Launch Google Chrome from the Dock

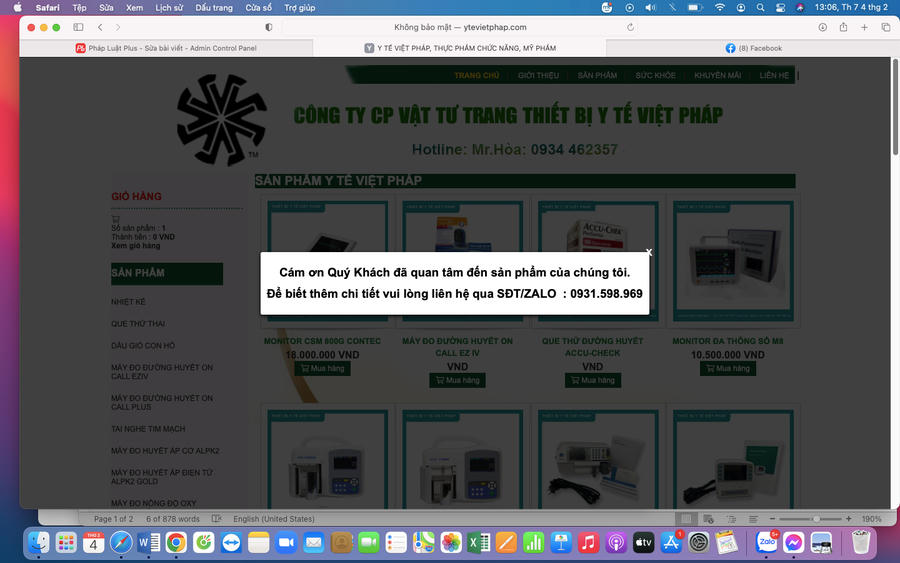[x=176, y=542]
